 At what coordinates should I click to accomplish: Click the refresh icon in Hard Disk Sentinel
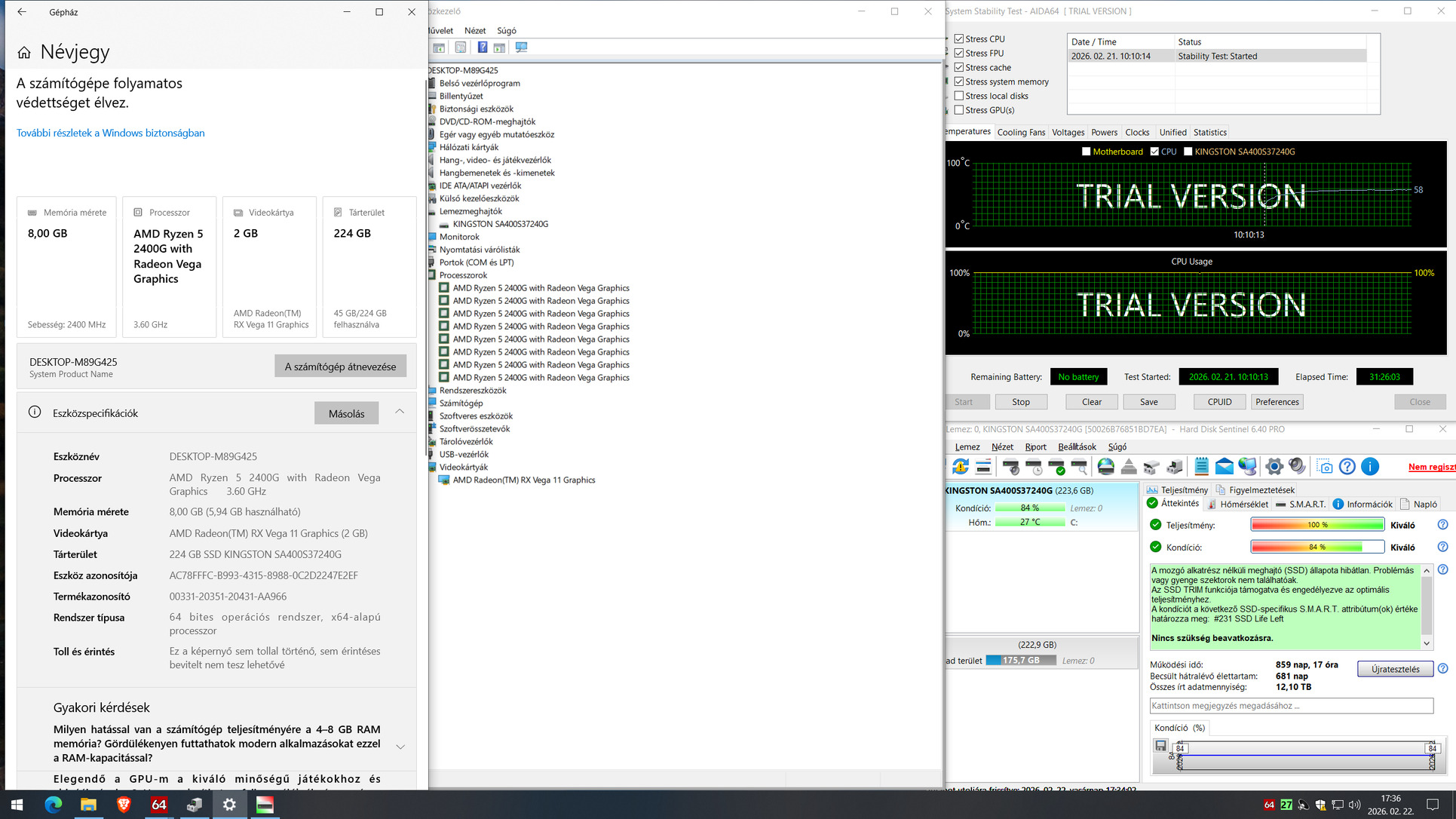coord(960,467)
